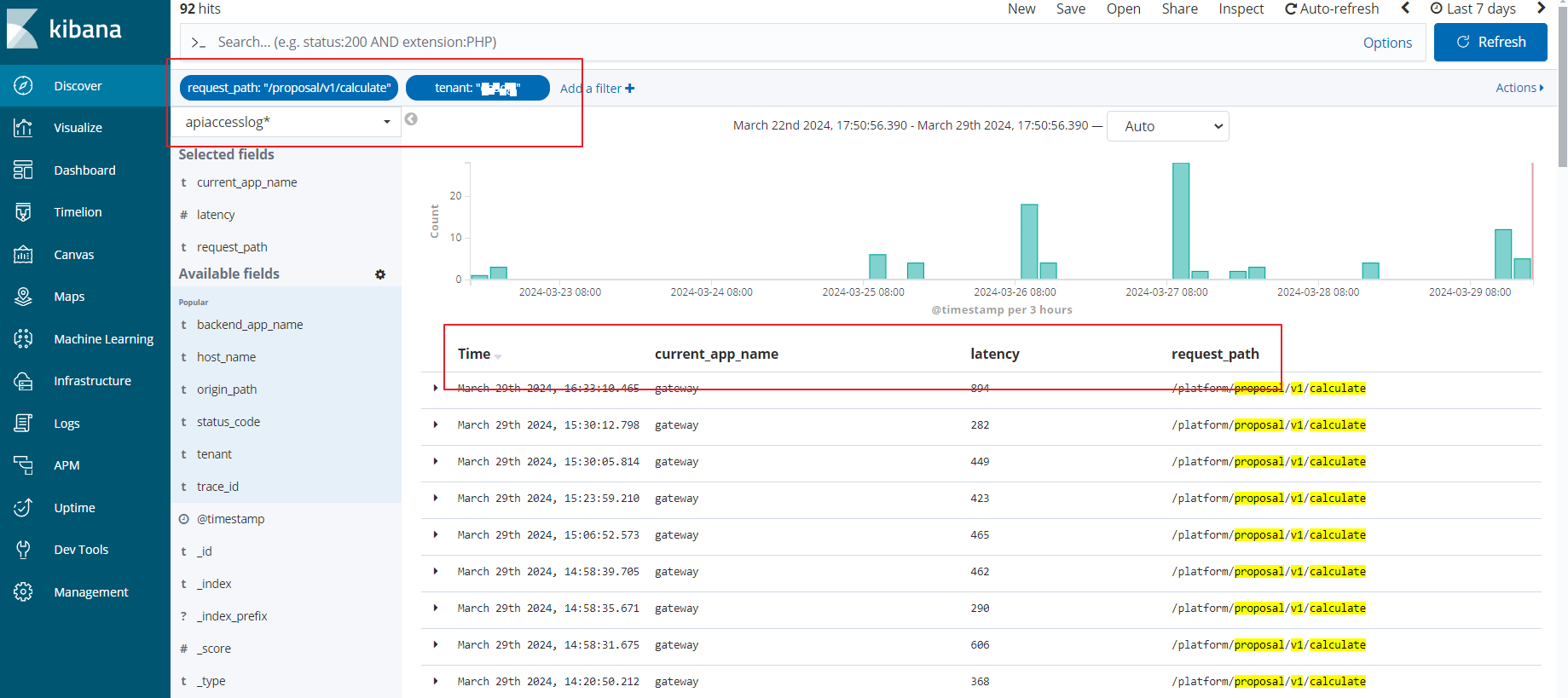
Task: Toggle the request_path filter pill
Action: click(x=288, y=88)
